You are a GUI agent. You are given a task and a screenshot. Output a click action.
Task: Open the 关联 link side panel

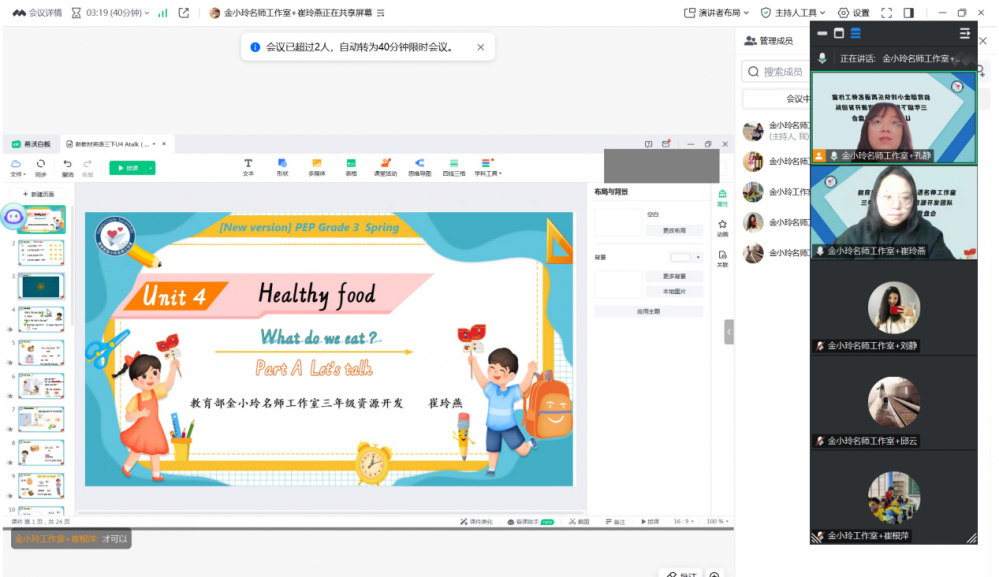(722, 259)
